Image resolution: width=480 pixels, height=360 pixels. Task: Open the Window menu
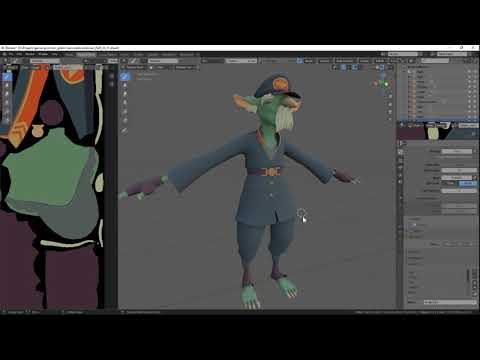tap(43, 54)
